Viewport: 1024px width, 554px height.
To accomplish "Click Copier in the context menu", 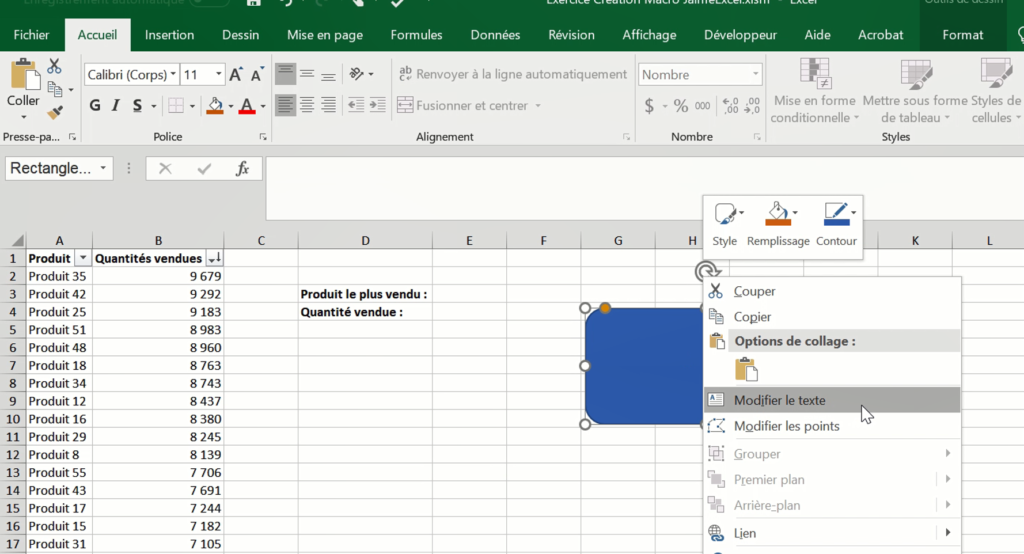I will coord(752,316).
